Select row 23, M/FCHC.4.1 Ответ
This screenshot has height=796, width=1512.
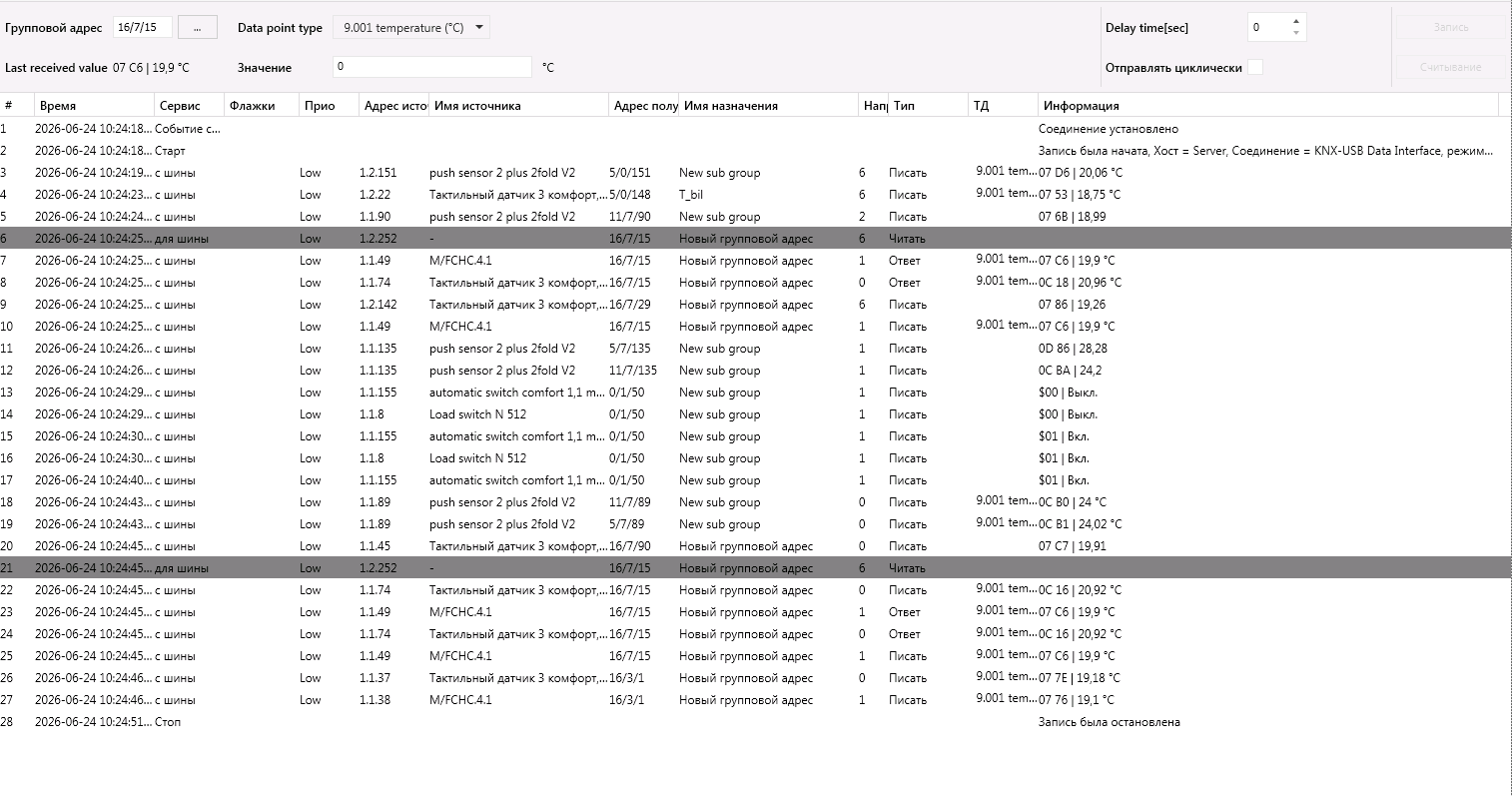pyautogui.click(x=756, y=612)
